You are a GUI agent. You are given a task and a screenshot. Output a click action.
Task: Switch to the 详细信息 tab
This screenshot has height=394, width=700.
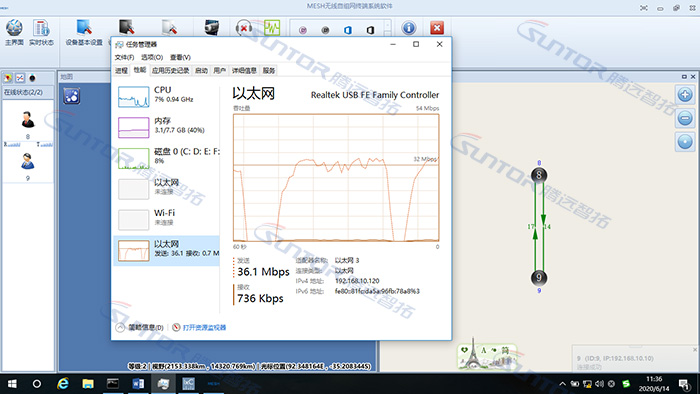pyautogui.click(x=244, y=71)
